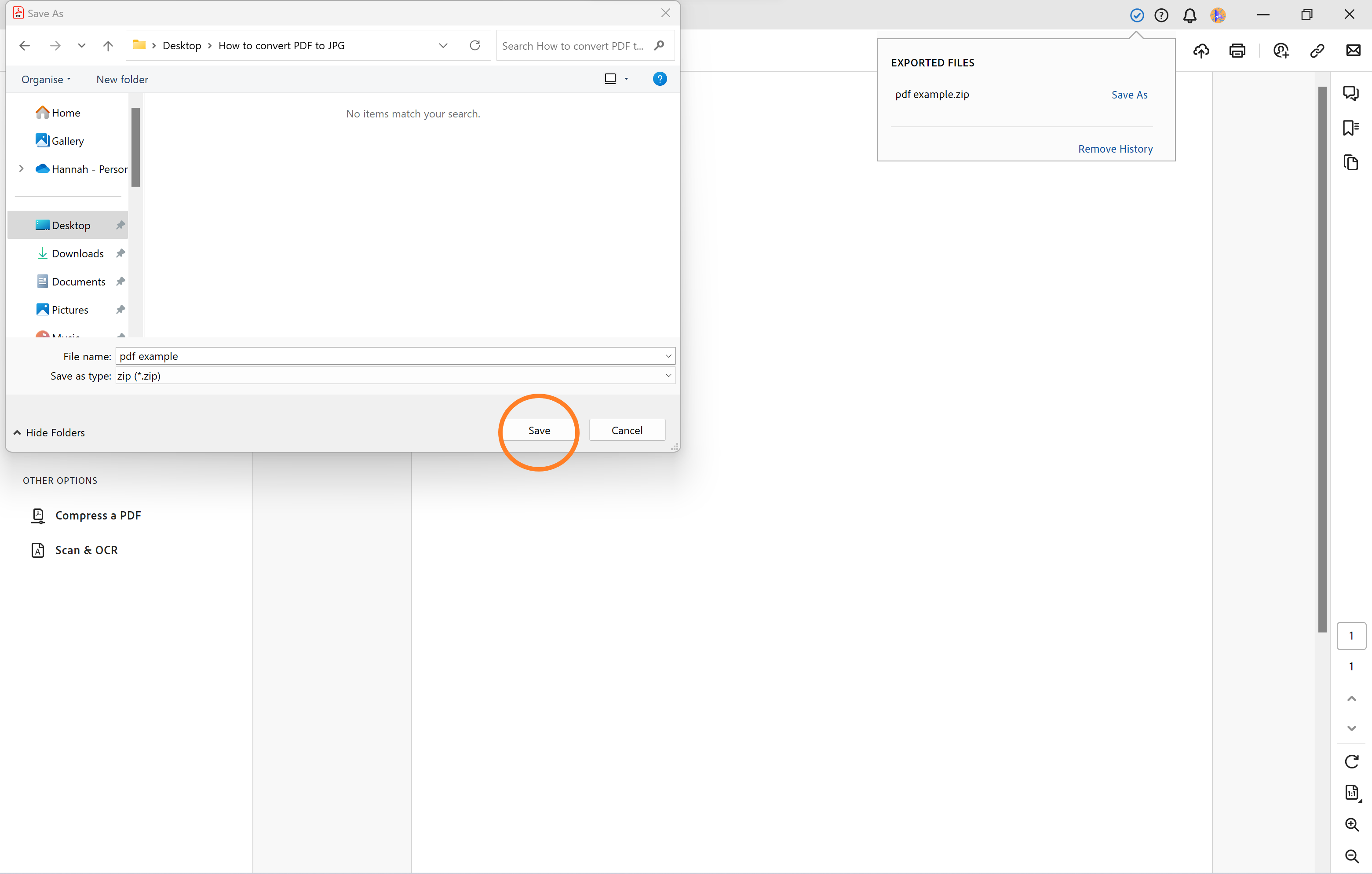Click the navigation pane scrollbar
This screenshot has width=1372, height=874.
tap(135, 147)
